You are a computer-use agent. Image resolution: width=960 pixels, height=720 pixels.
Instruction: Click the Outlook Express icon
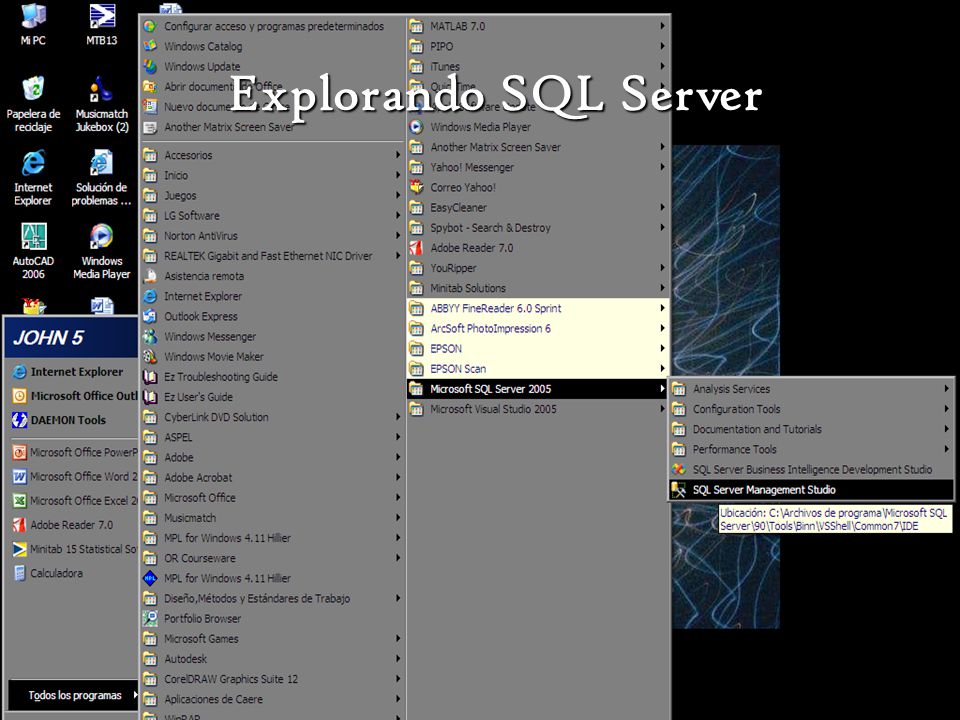[150, 317]
